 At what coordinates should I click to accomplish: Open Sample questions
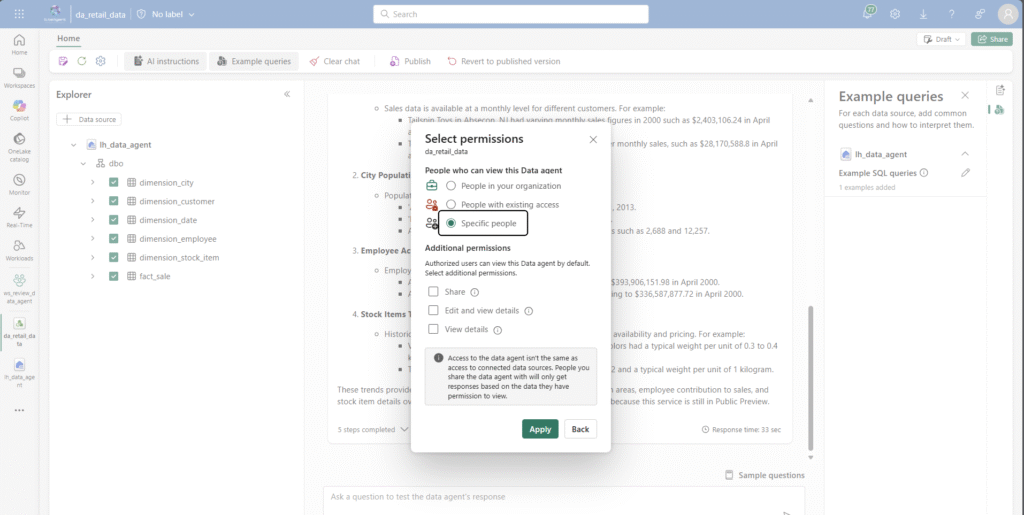coord(765,475)
